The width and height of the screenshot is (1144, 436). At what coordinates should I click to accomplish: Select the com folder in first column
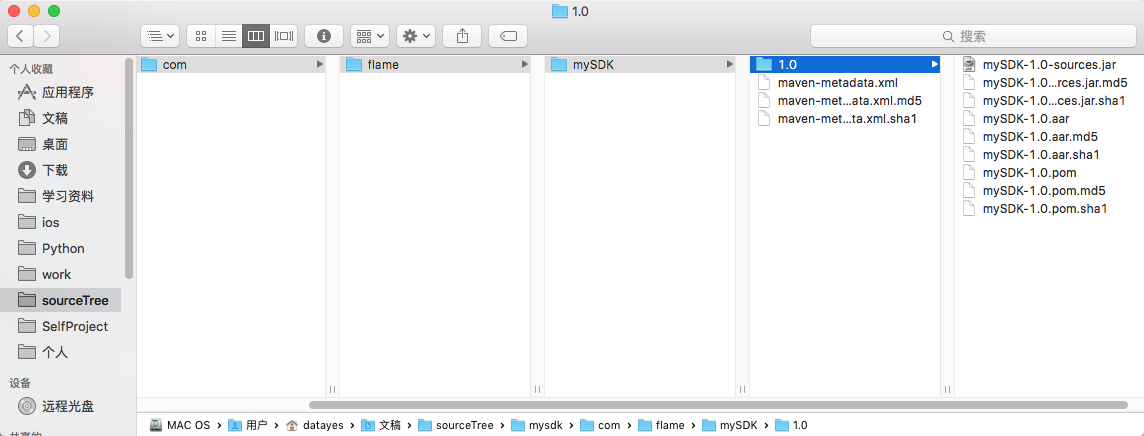[x=231, y=65]
